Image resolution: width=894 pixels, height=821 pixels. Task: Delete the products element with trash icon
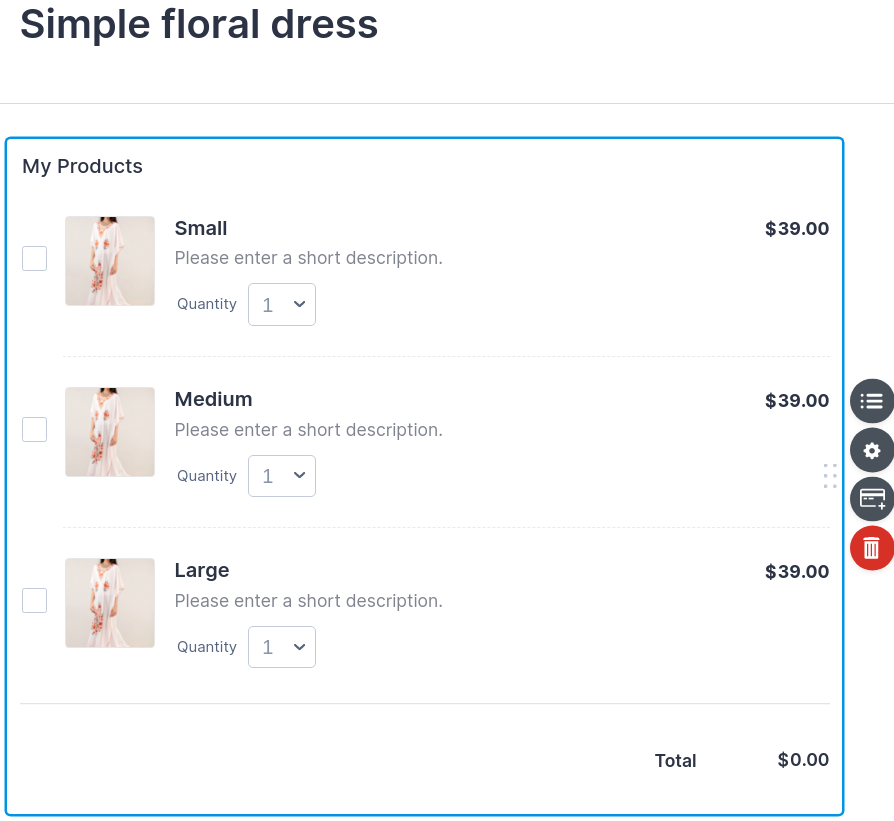871,547
